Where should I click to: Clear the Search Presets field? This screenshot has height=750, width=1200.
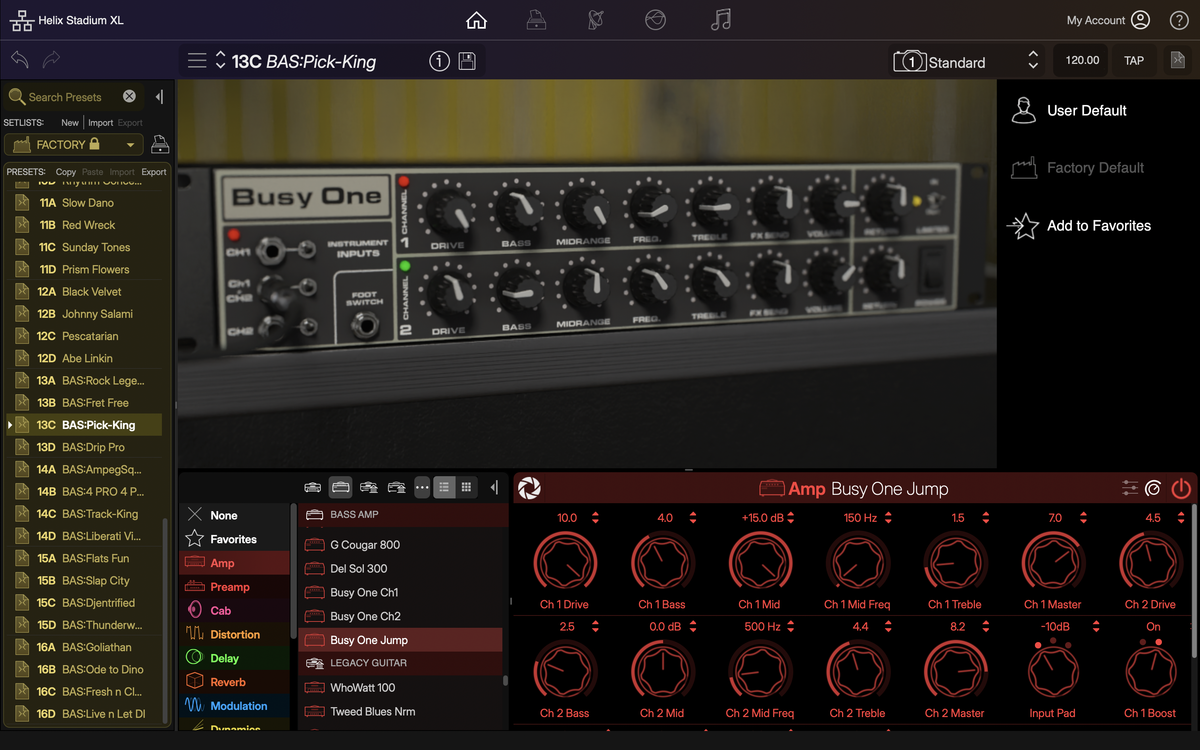129,96
